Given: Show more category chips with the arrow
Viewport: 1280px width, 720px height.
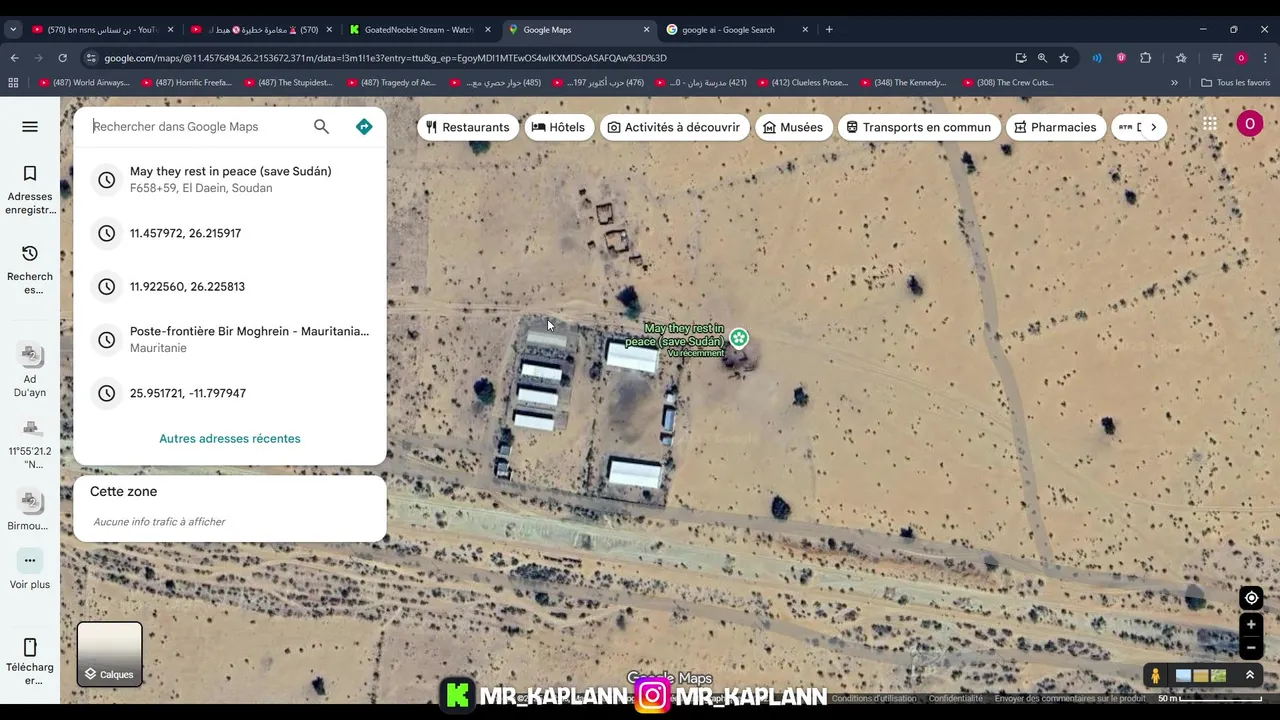Looking at the screenshot, I should pos(1153,127).
